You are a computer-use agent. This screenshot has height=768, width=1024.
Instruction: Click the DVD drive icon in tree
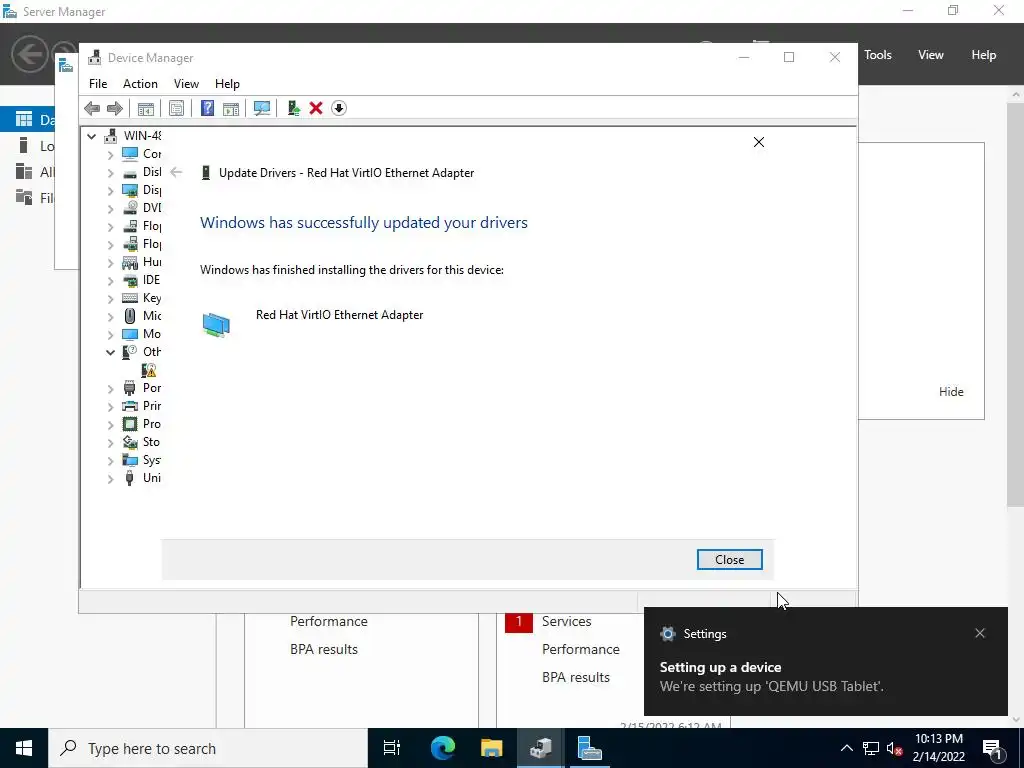130,208
